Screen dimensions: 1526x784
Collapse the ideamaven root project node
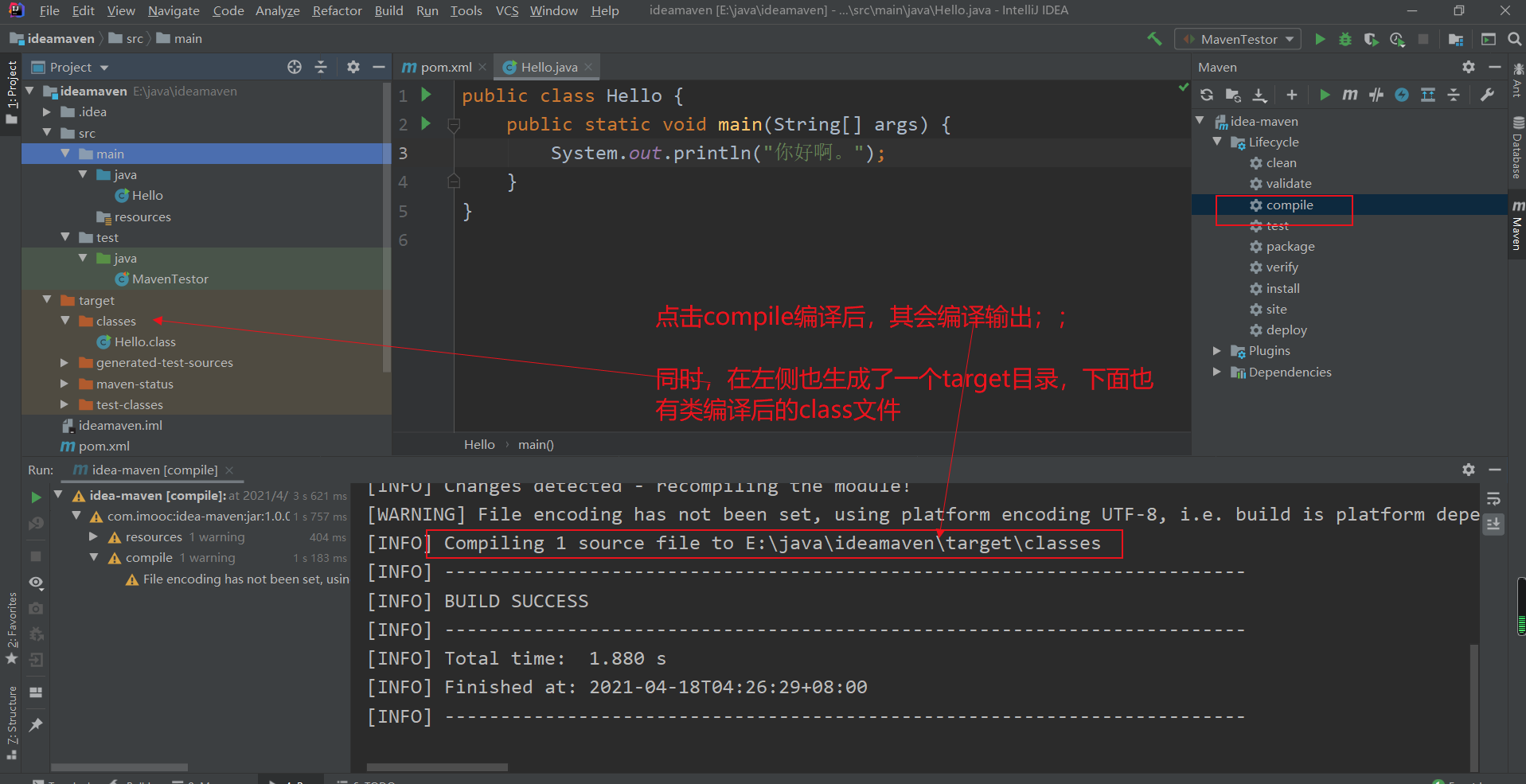tap(30, 91)
